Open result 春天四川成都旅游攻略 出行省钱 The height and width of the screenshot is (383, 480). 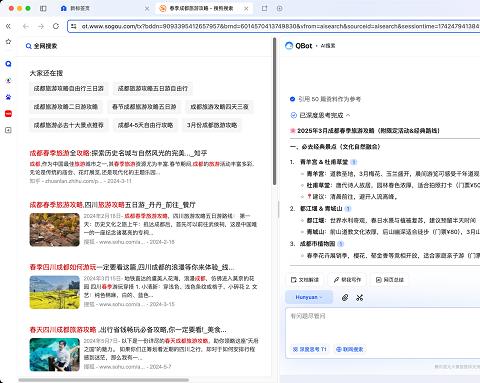point(128,330)
